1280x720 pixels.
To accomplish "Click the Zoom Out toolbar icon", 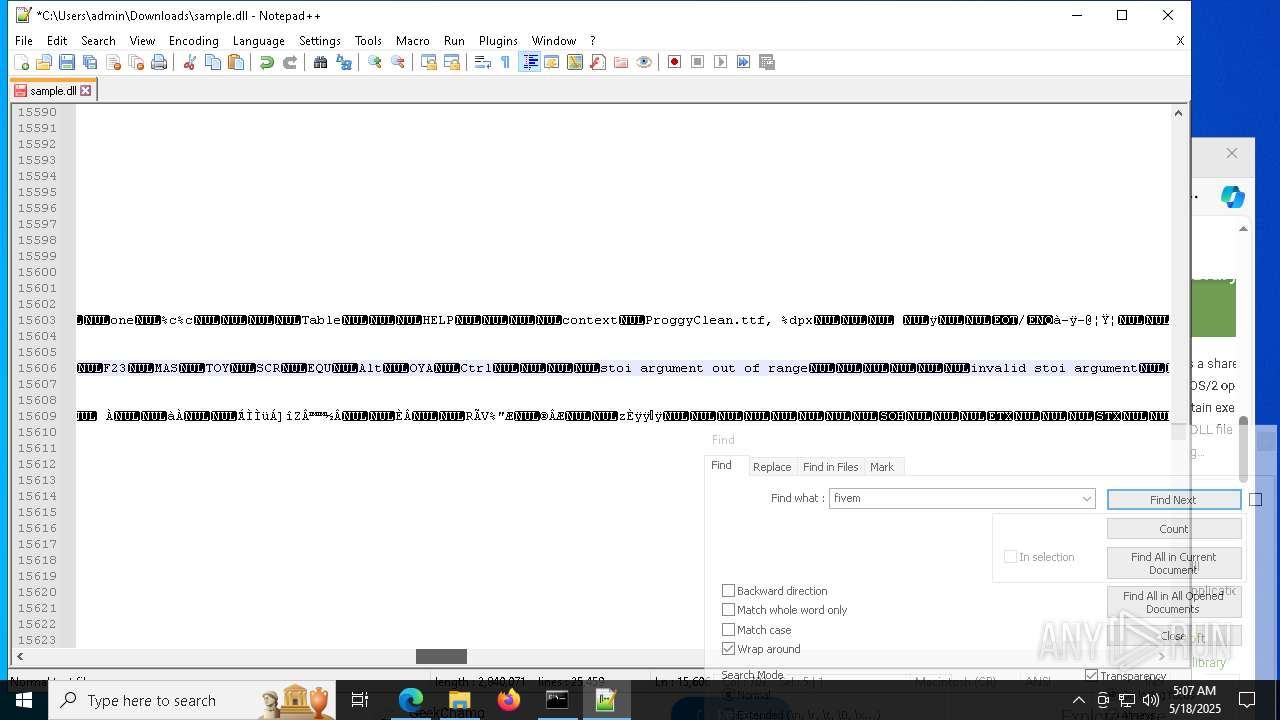I will (x=398, y=62).
